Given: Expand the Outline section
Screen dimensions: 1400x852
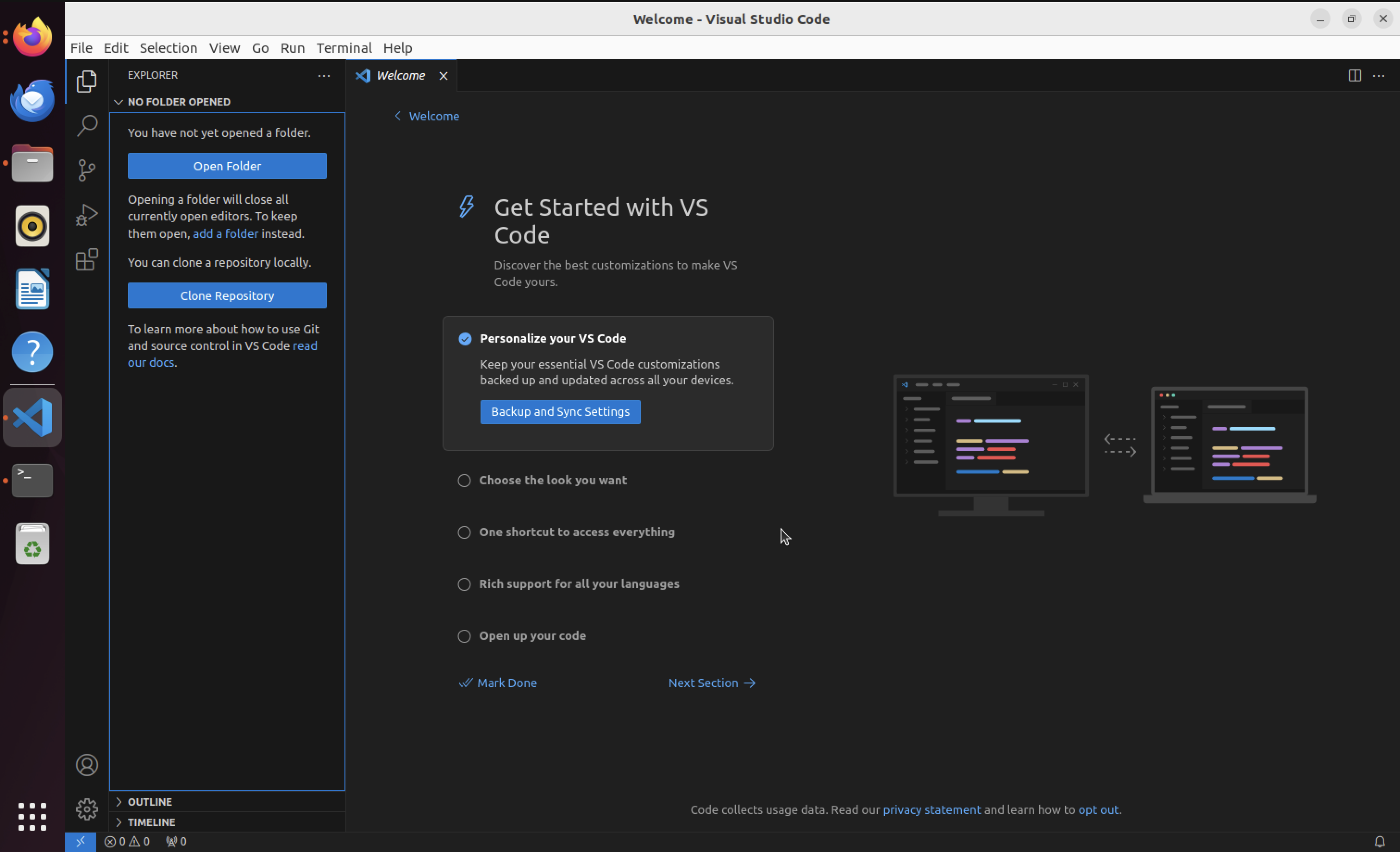Looking at the screenshot, I should 227,802.
